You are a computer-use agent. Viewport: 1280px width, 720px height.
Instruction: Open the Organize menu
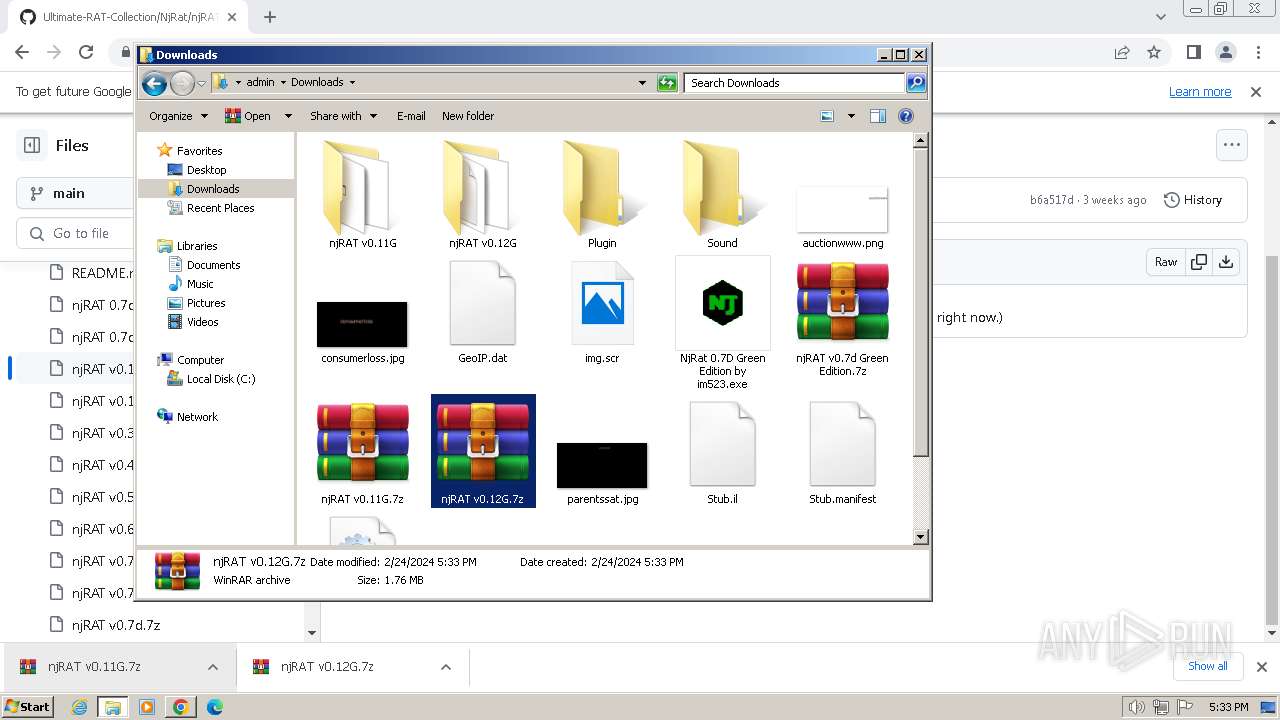[x=178, y=116]
